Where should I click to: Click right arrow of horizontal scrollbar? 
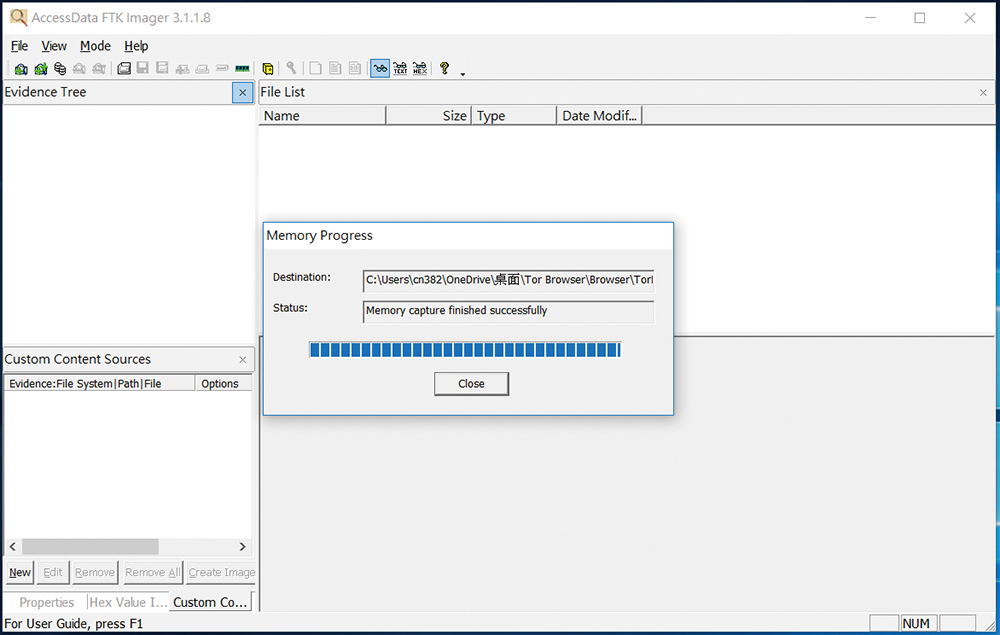(242, 546)
